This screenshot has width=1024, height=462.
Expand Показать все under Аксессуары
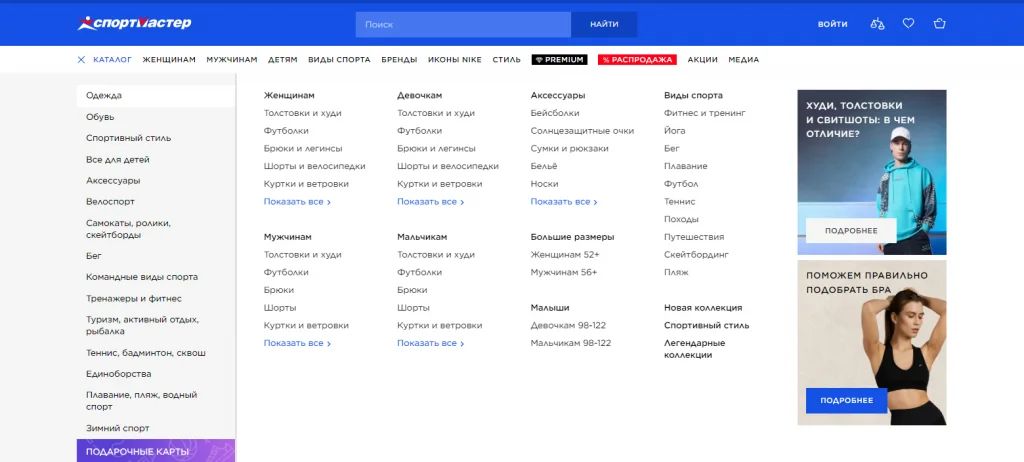[564, 202]
